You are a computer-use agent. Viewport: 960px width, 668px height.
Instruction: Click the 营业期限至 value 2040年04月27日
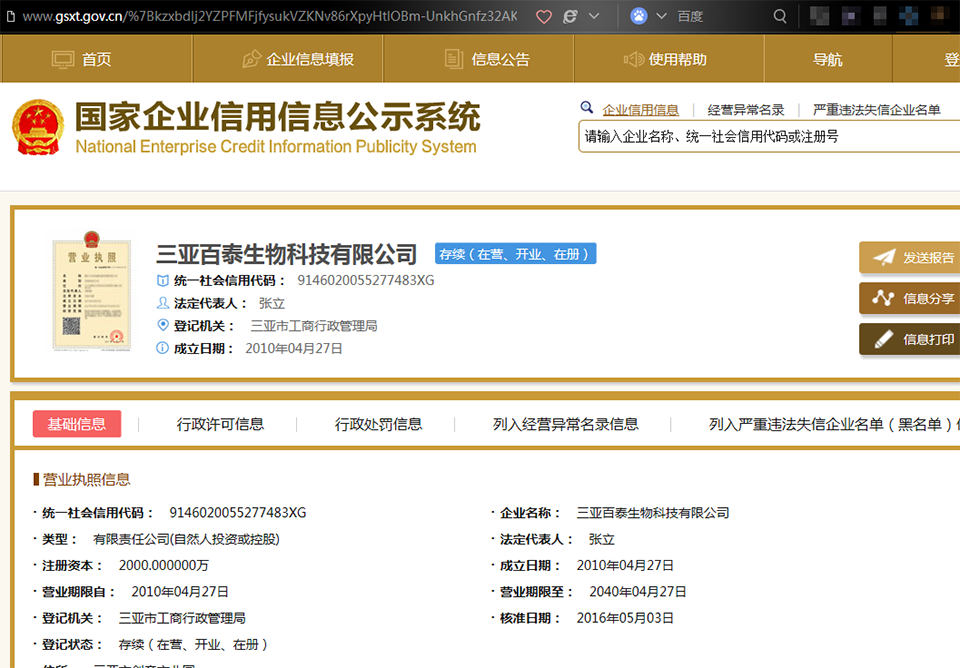[x=637, y=591]
